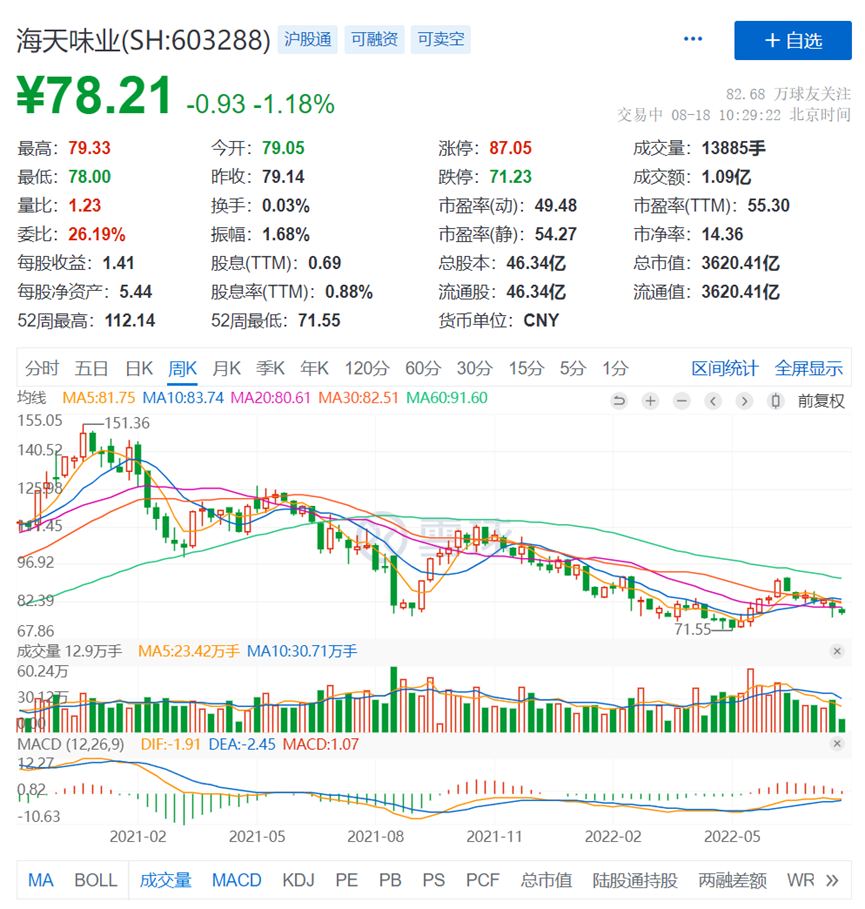This screenshot has height=909, width=865.
Task: Click the 可卖空 tag
Action: (x=441, y=39)
